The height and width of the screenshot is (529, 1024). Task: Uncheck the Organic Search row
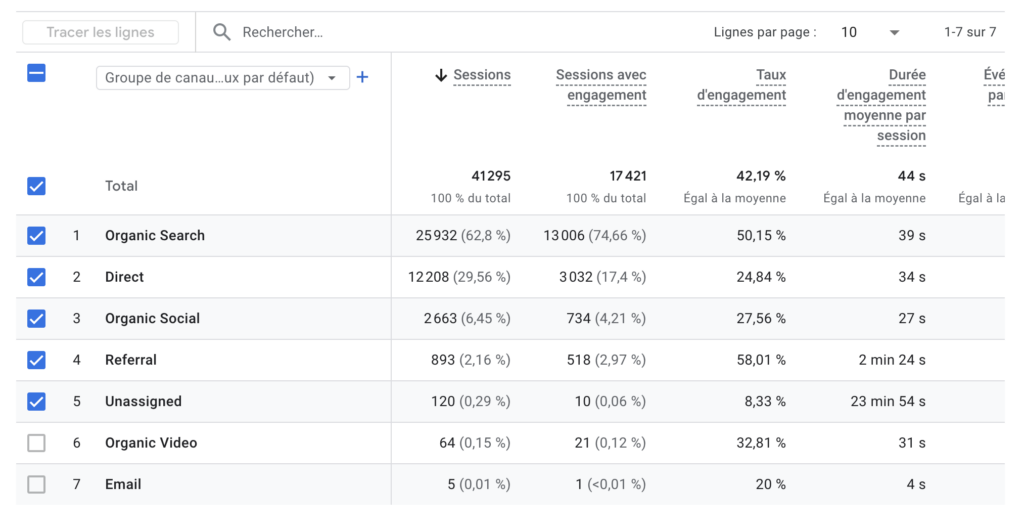click(x=36, y=236)
